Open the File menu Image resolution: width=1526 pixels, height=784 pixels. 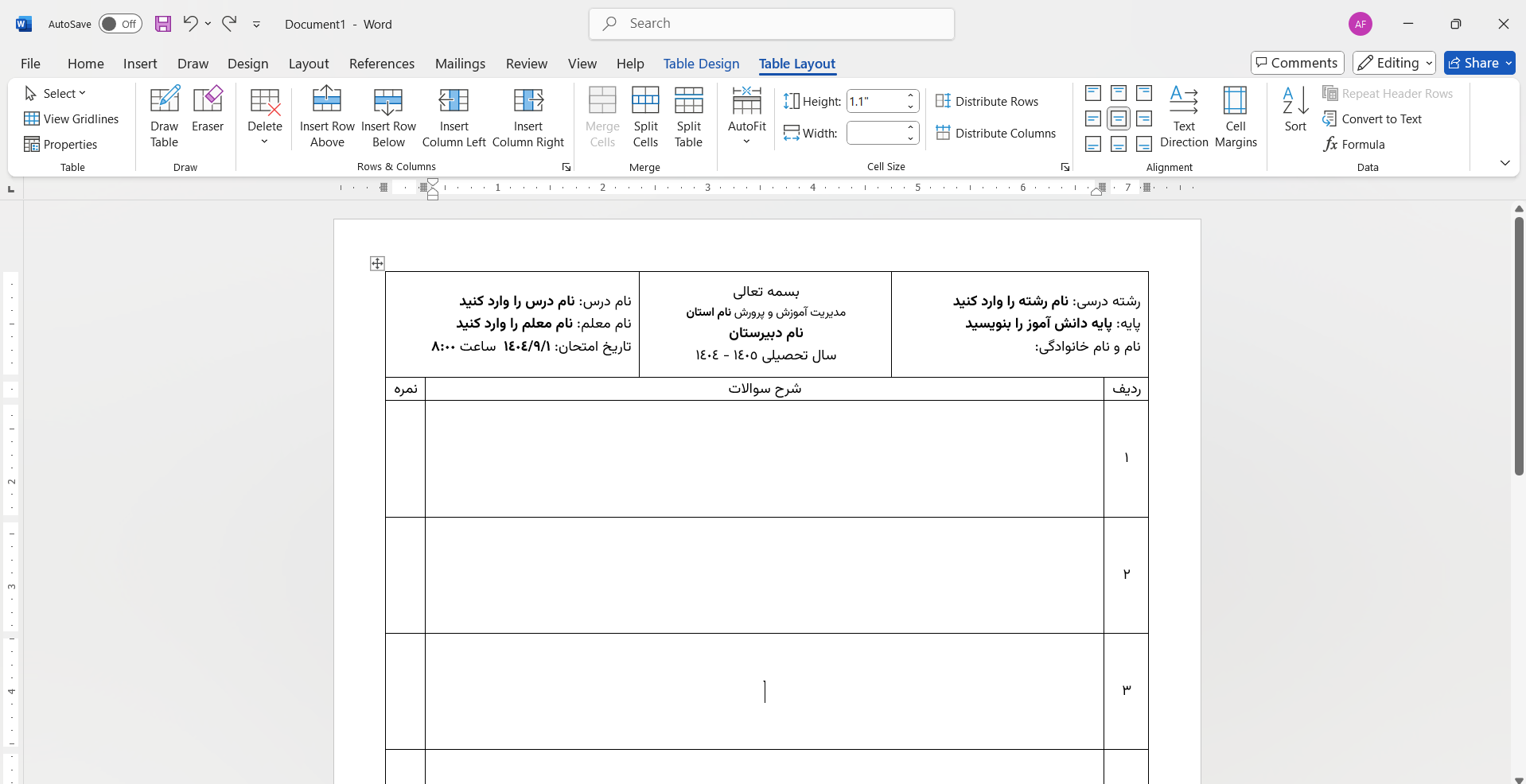pos(30,64)
